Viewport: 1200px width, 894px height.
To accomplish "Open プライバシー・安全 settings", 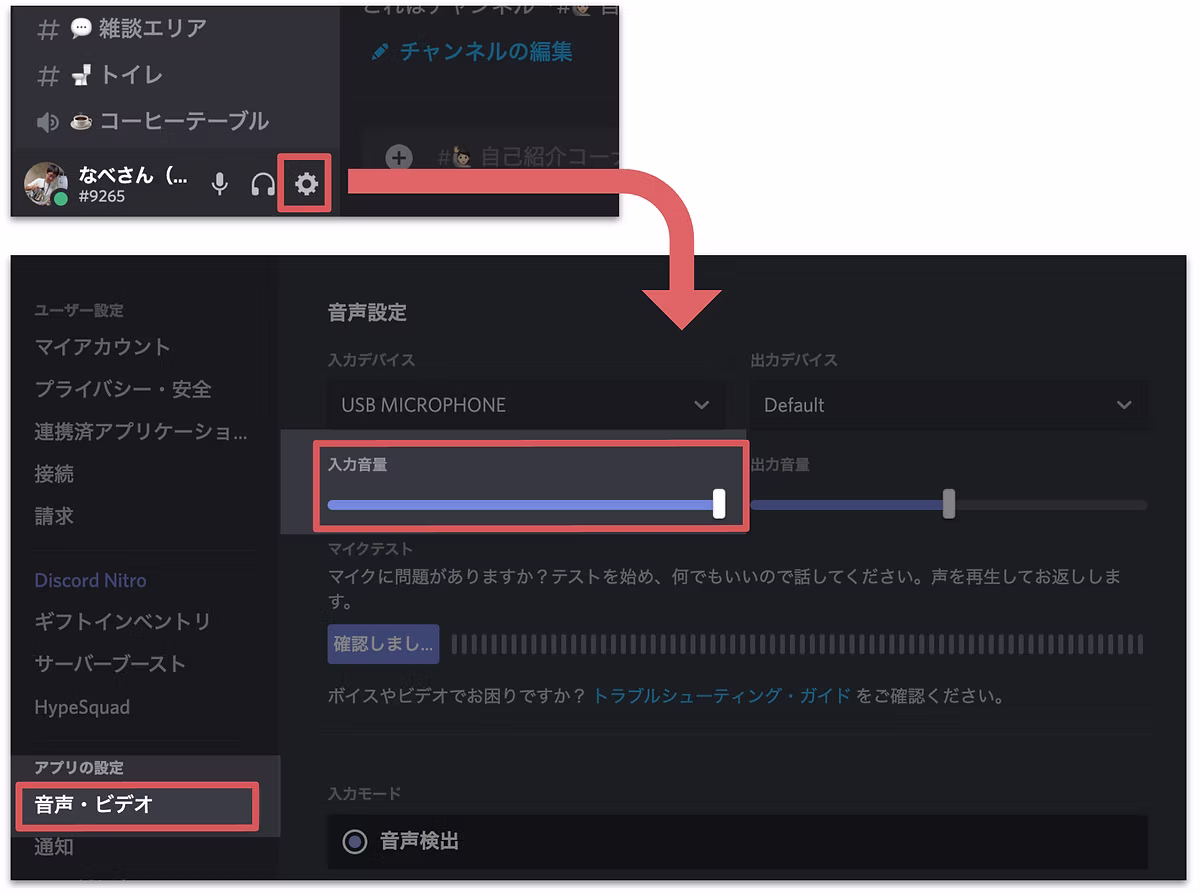I will [x=123, y=389].
